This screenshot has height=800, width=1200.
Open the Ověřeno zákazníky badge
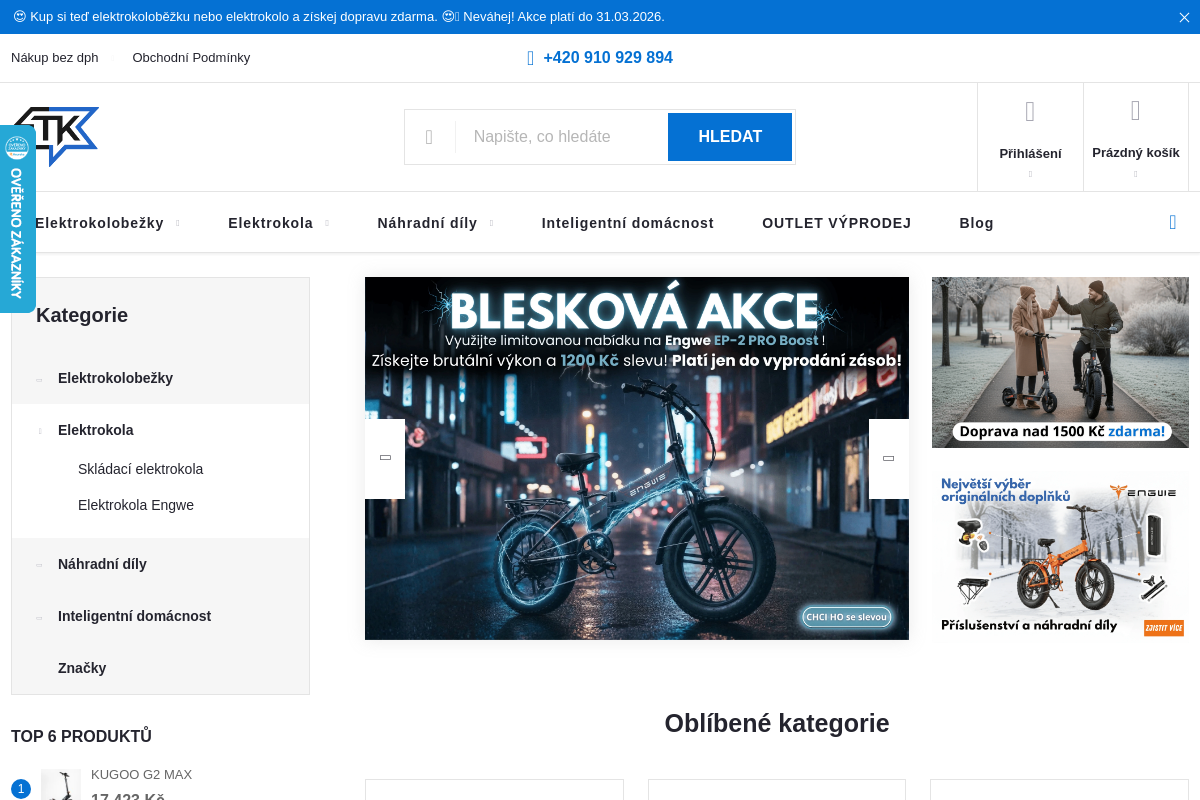pos(16,218)
